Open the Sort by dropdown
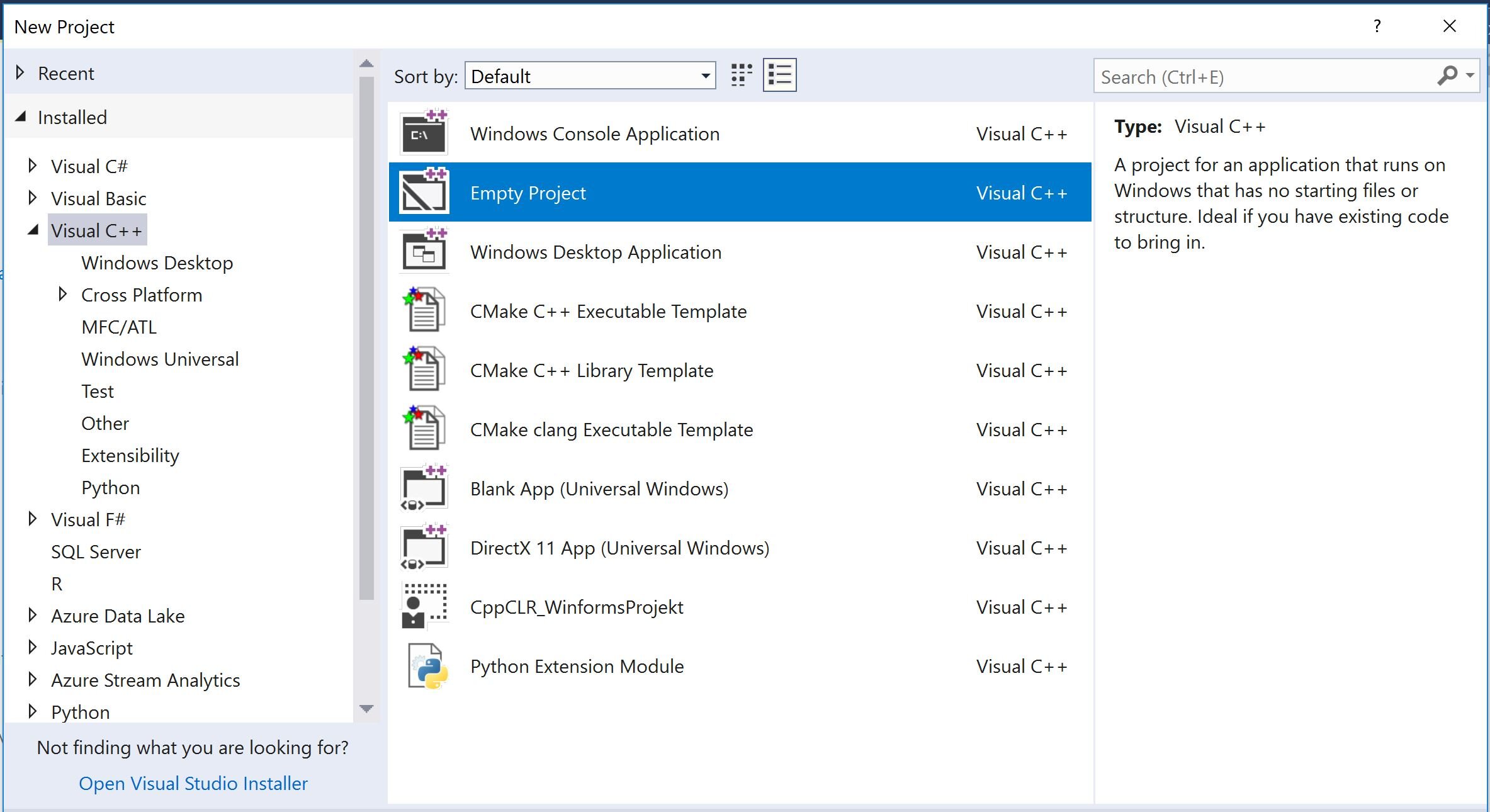 pyautogui.click(x=706, y=76)
